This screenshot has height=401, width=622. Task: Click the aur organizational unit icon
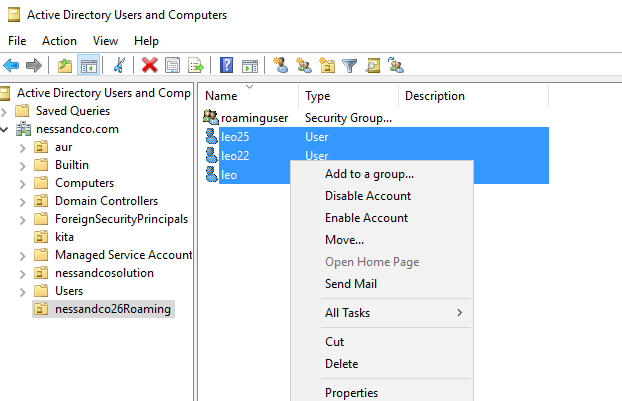41,147
